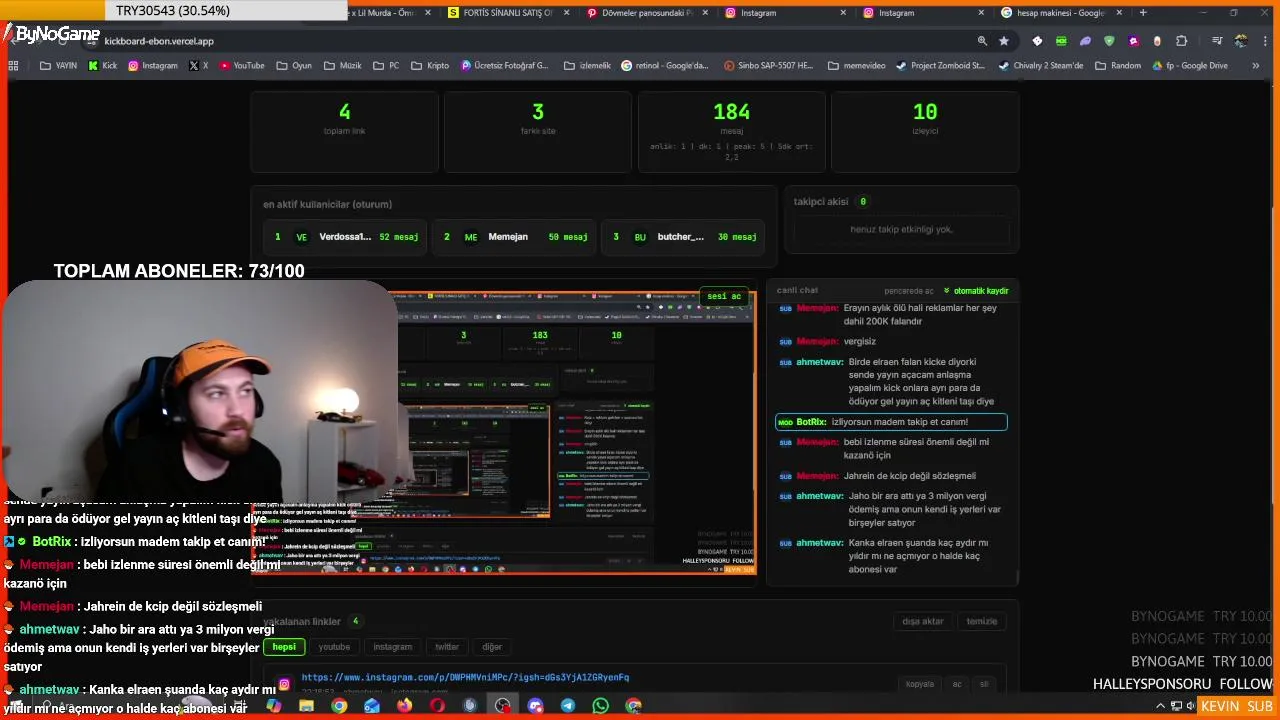Open Project Zomboid Steam bookmark
1280x720 pixels.
tap(940, 66)
